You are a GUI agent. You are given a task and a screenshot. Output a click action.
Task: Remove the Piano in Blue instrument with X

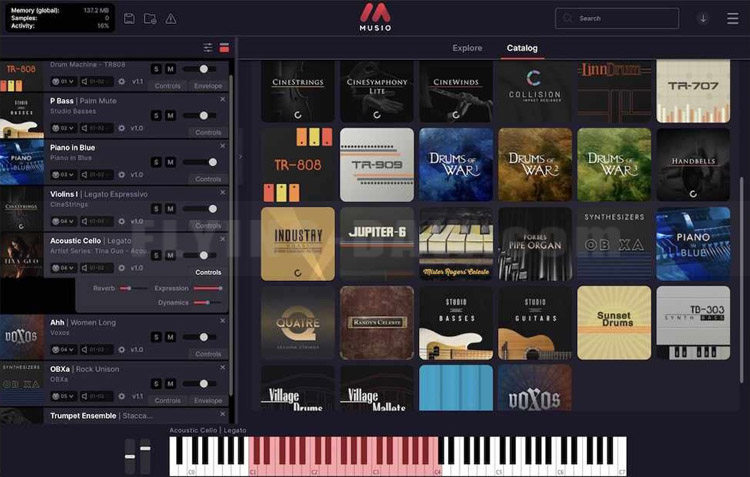[222, 146]
